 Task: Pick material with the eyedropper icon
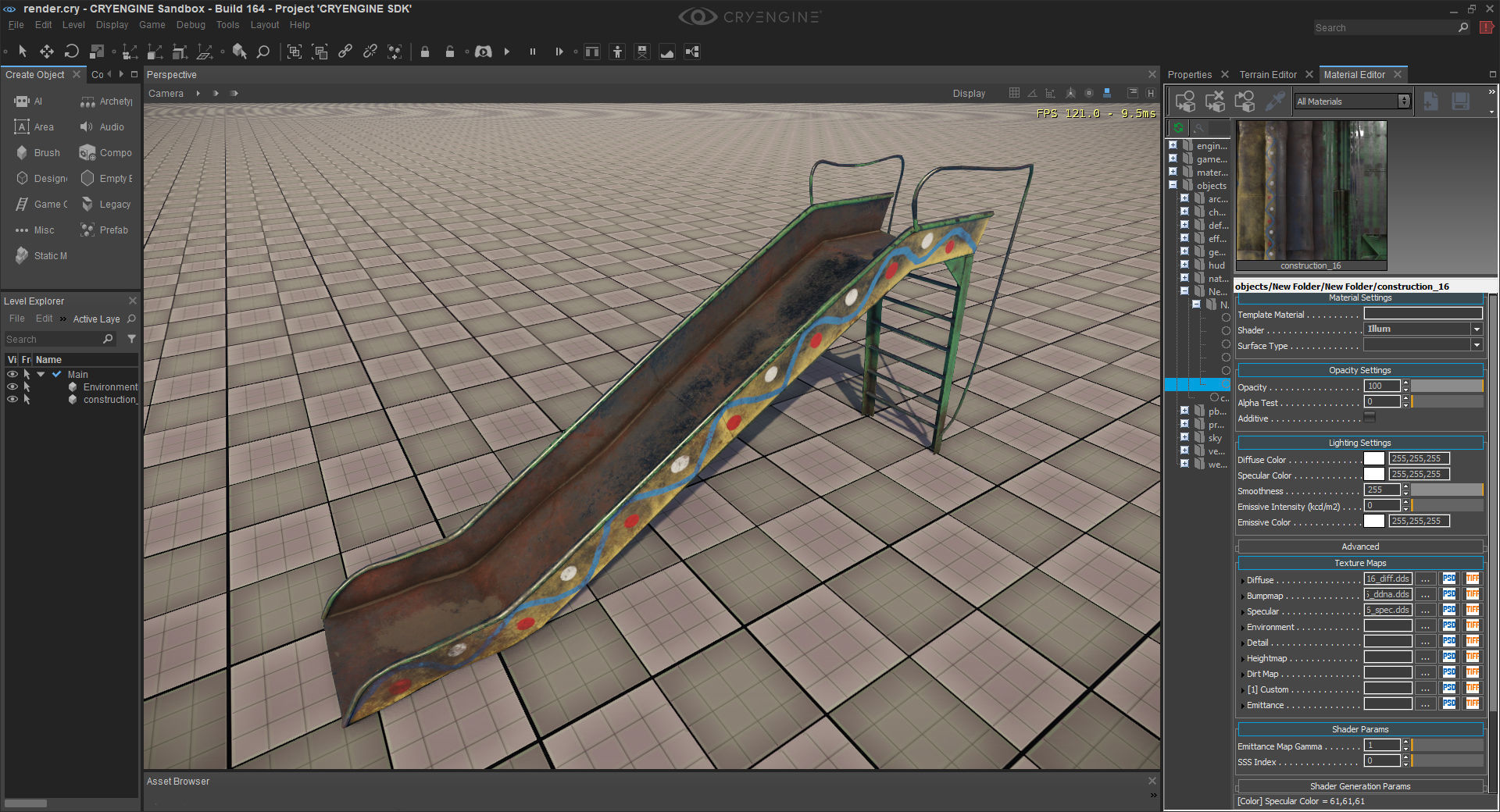pyautogui.click(x=1274, y=101)
